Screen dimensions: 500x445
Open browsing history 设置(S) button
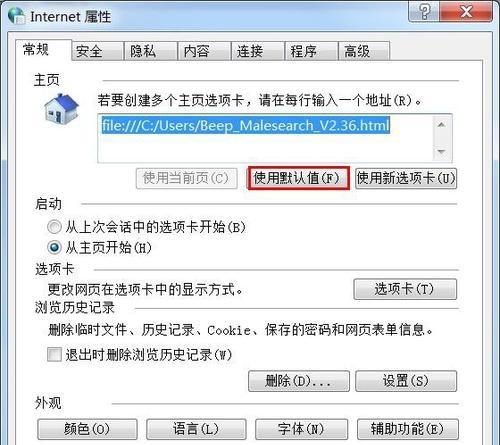[x=406, y=381]
